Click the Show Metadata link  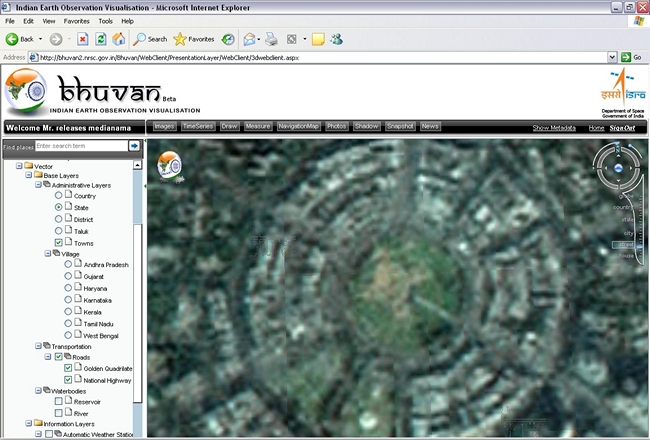pos(553,128)
